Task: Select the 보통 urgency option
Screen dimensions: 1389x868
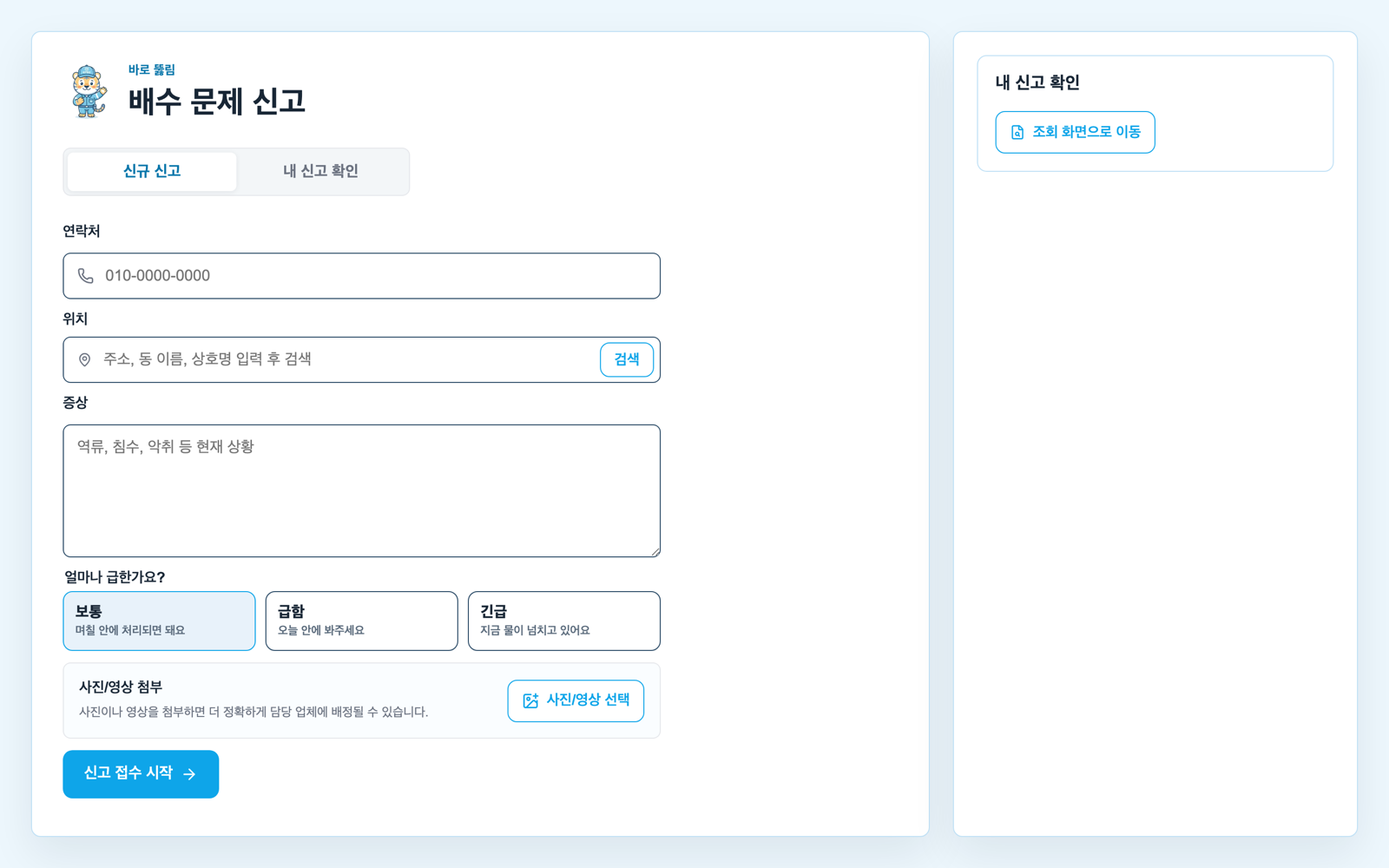Action: [159, 621]
